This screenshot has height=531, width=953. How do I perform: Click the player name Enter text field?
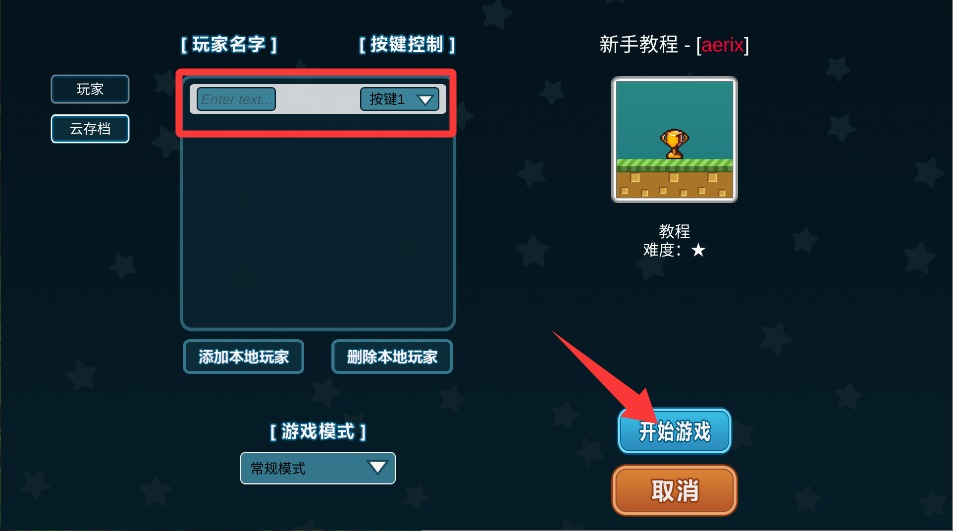pos(236,99)
